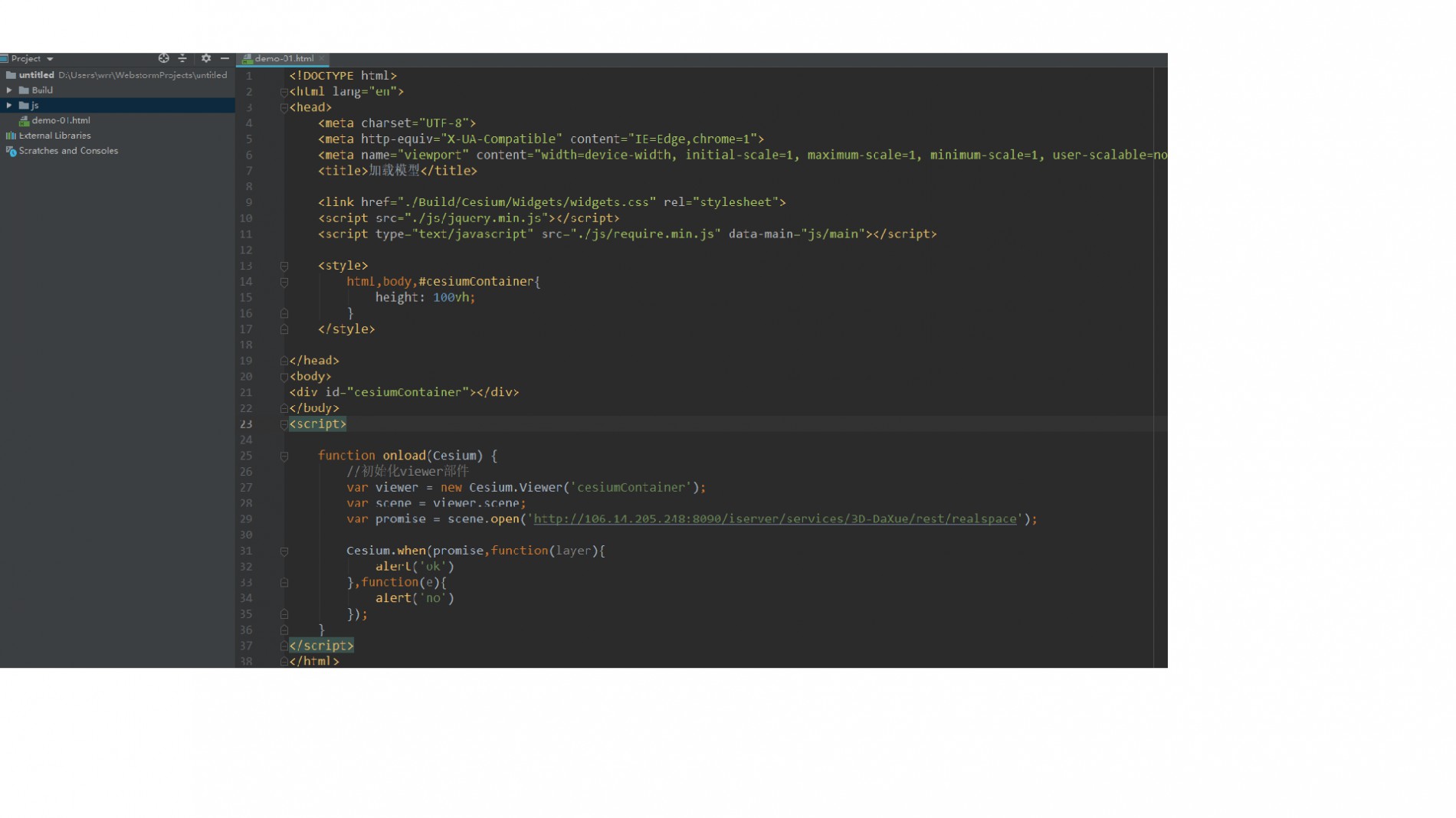Click the title tag text 加载模型
The image size is (1456, 818).
[x=394, y=171]
